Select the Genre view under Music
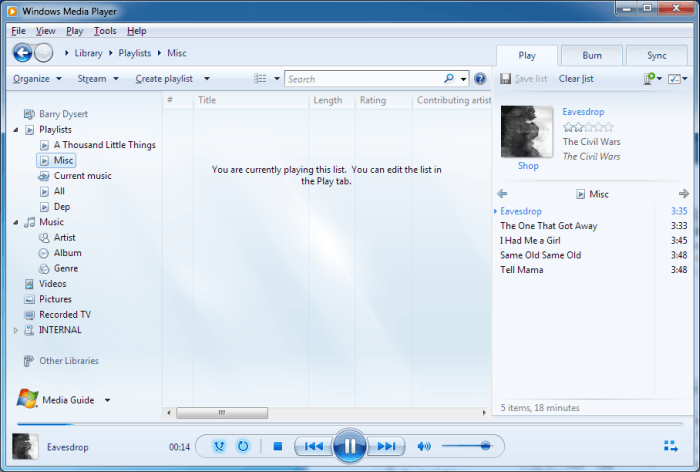Screen dimensions: 700x472 66,268
